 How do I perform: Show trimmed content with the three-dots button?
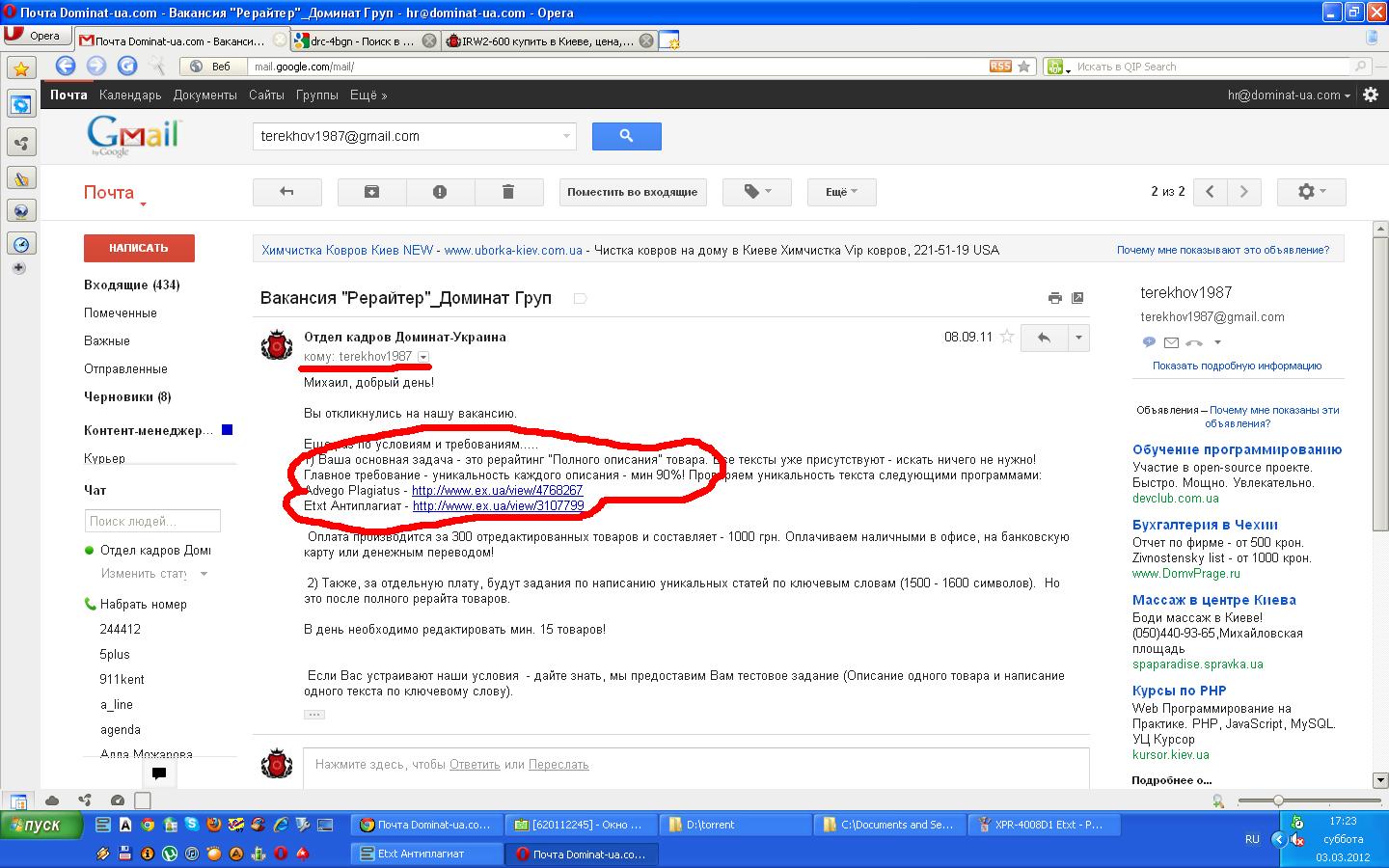pyautogui.click(x=314, y=715)
